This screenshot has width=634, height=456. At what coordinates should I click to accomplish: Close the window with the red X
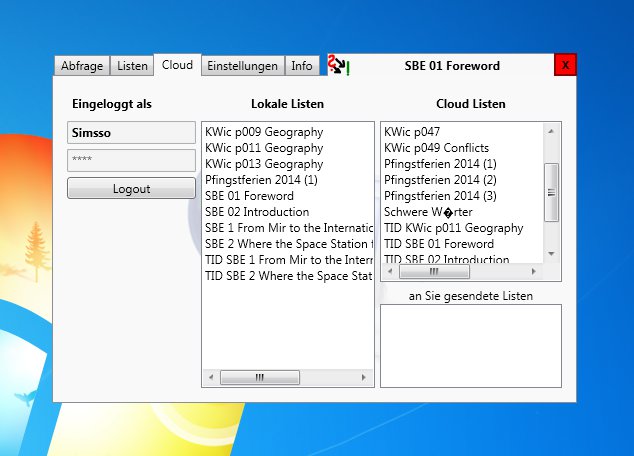565,65
